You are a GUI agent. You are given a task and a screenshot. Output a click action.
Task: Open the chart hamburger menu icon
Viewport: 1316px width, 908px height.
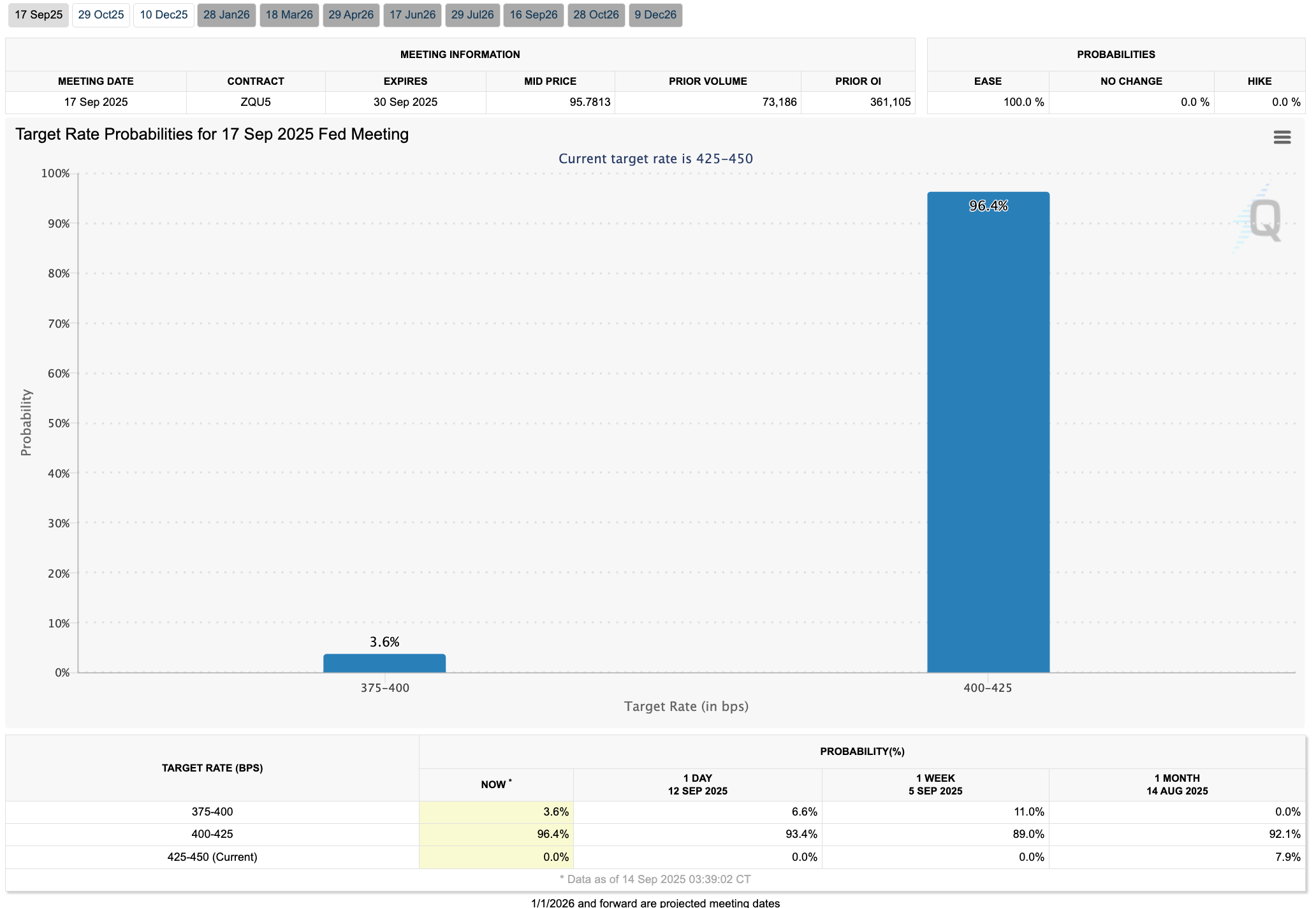click(1282, 137)
